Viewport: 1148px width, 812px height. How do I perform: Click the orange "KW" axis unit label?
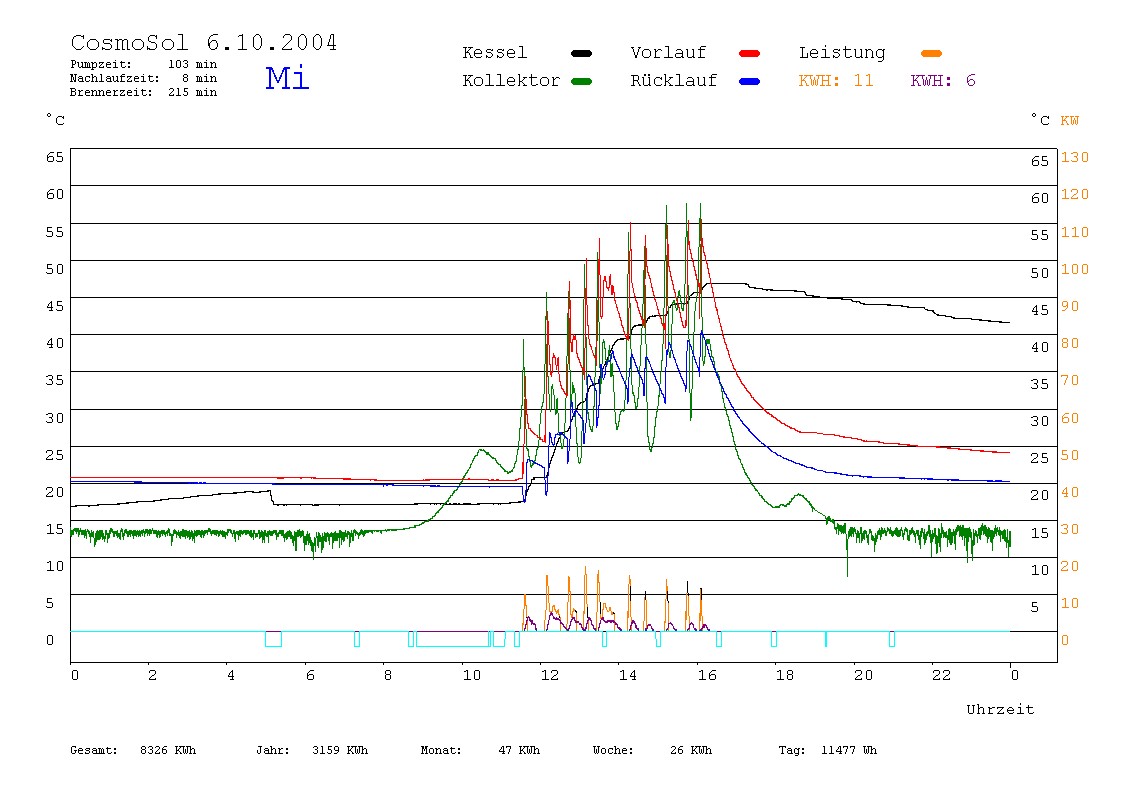pyautogui.click(x=1070, y=121)
